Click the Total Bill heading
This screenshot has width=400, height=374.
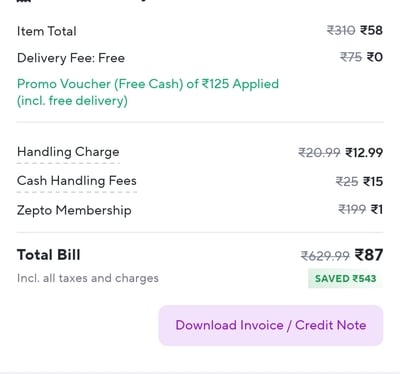click(49, 255)
